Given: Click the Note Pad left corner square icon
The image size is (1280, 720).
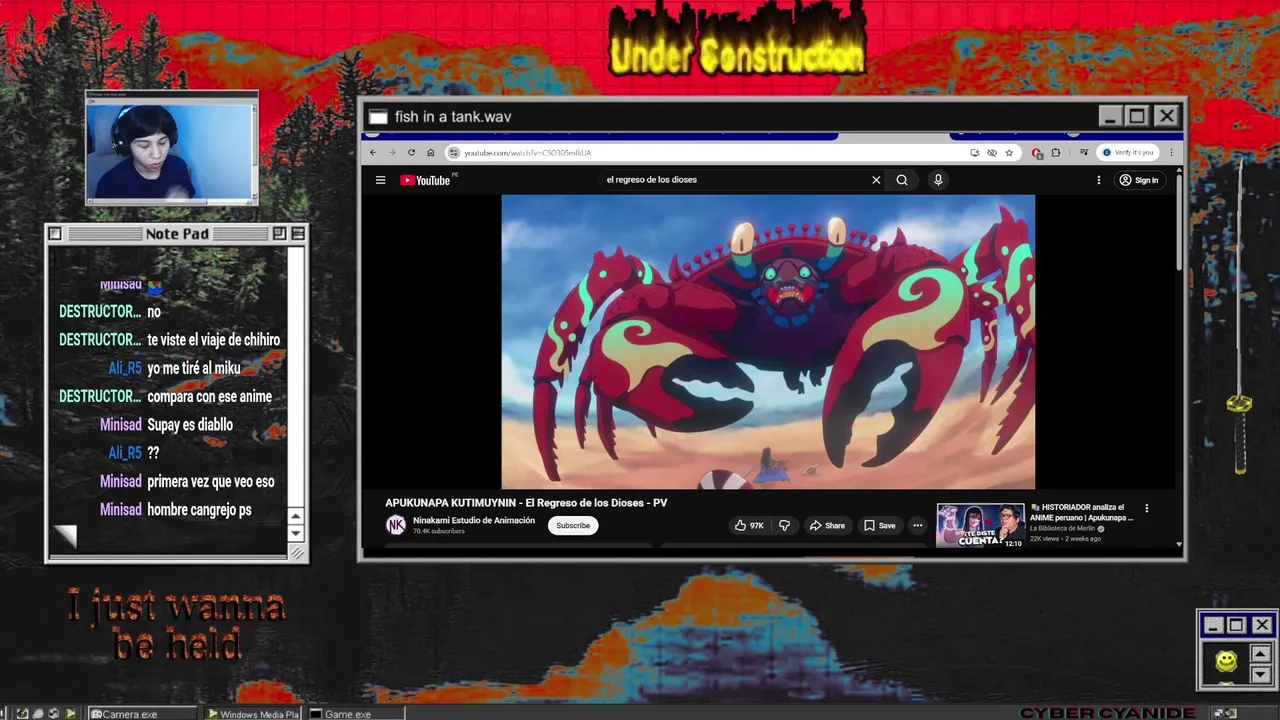Looking at the screenshot, I should pos(55,233).
